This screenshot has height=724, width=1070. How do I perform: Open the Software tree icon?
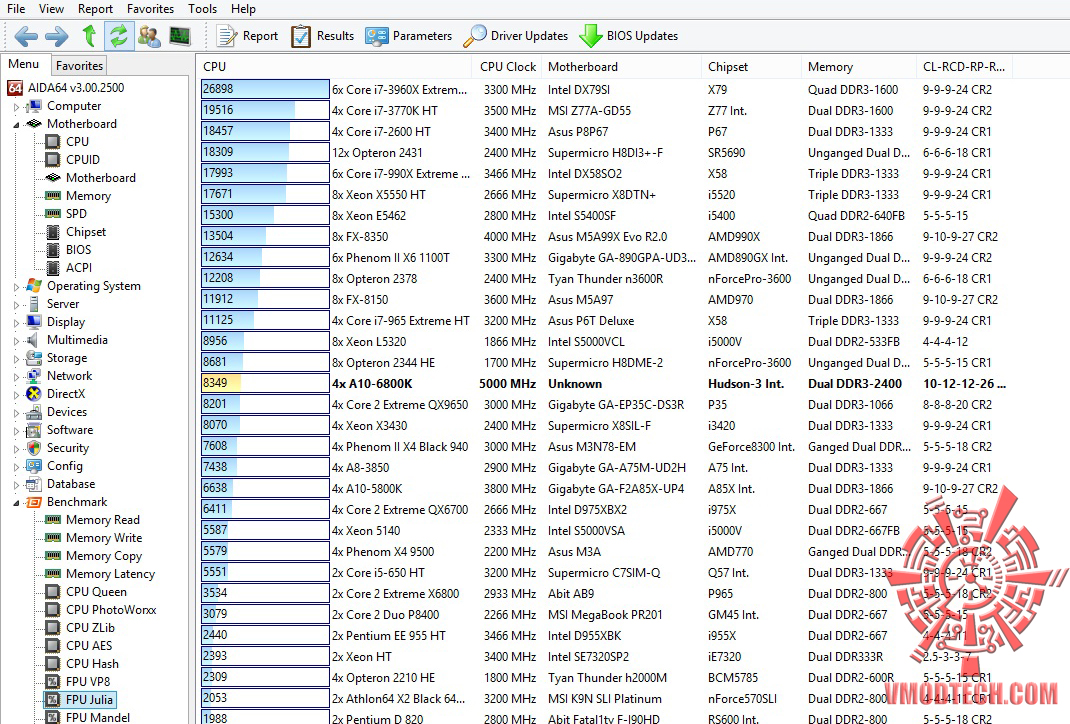tap(33, 430)
